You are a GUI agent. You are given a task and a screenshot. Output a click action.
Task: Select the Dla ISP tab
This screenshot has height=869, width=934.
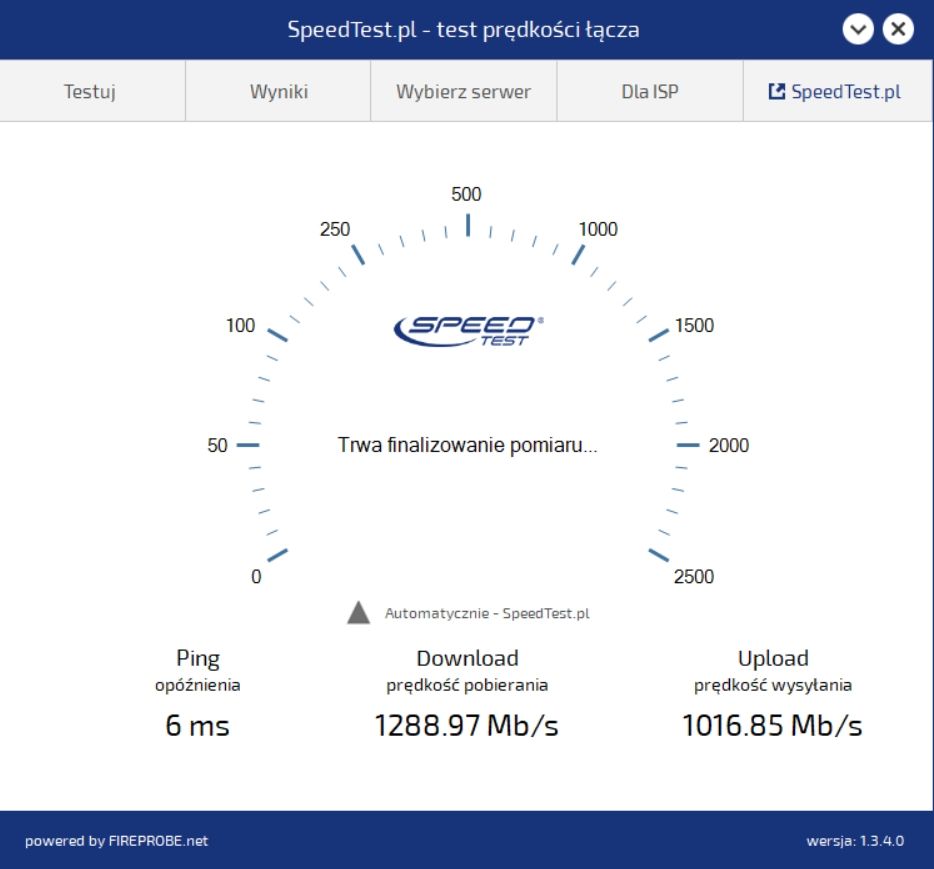coord(650,91)
